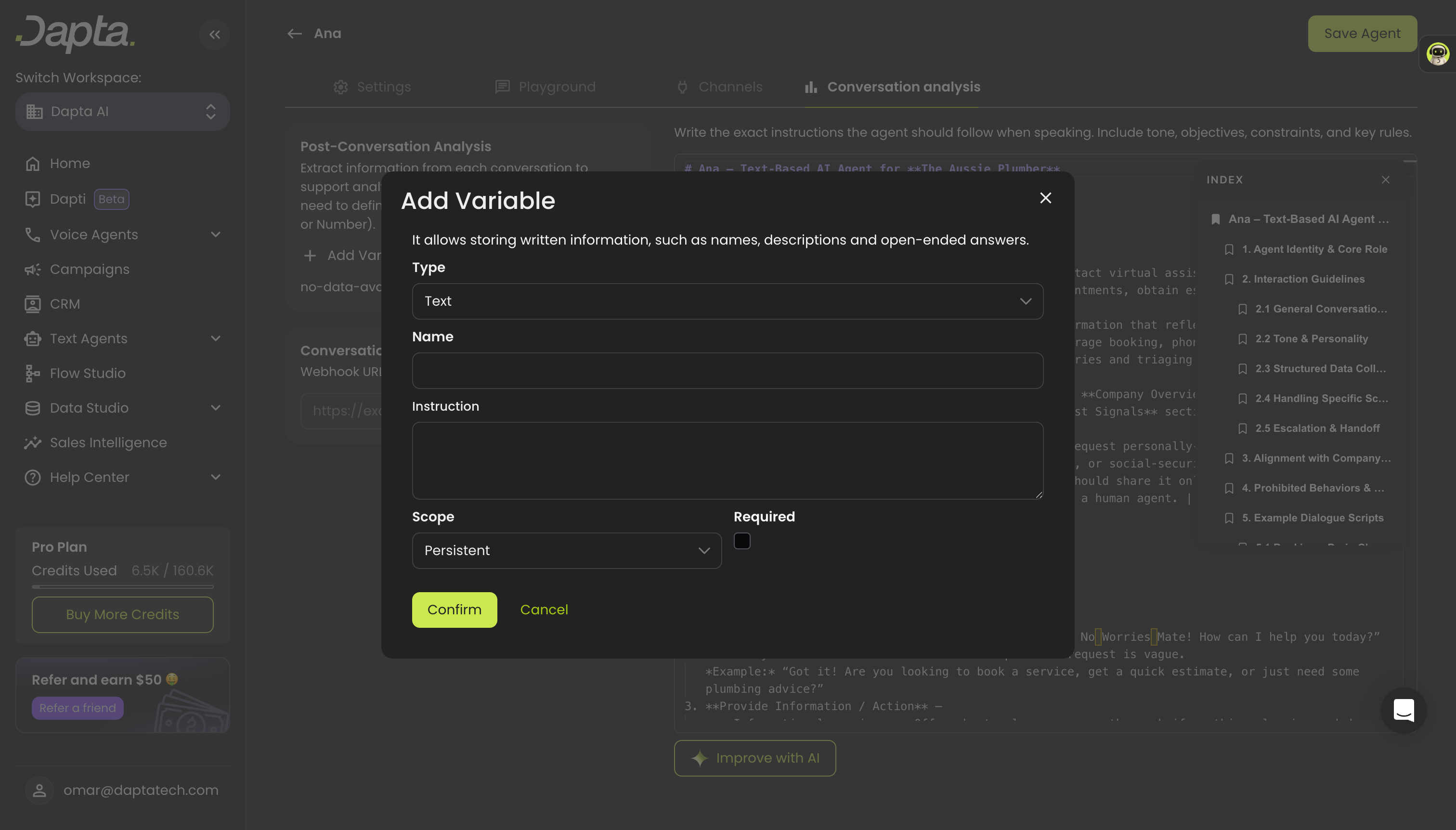Collapse the sidebar with the double-arrow icon
Screen dimensions: 1456x830
click(215, 34)
